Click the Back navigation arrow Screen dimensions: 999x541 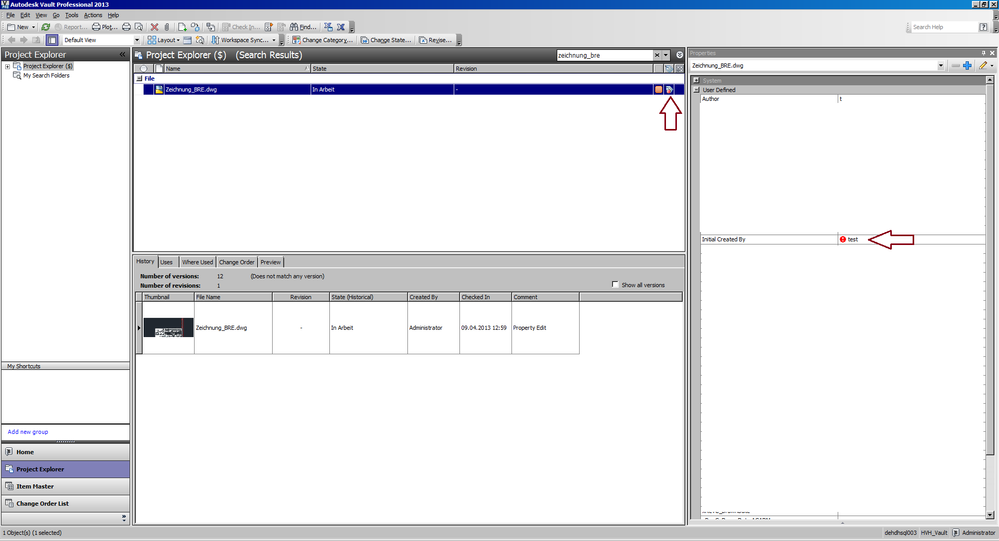click(11, 40)
